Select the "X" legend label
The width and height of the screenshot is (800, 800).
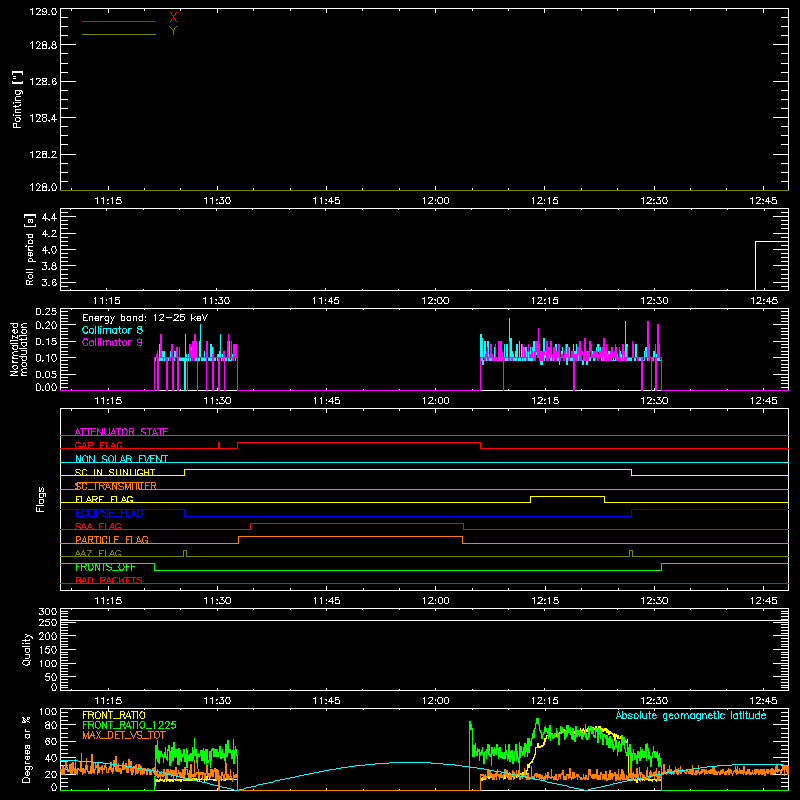[x=173, y=18]
